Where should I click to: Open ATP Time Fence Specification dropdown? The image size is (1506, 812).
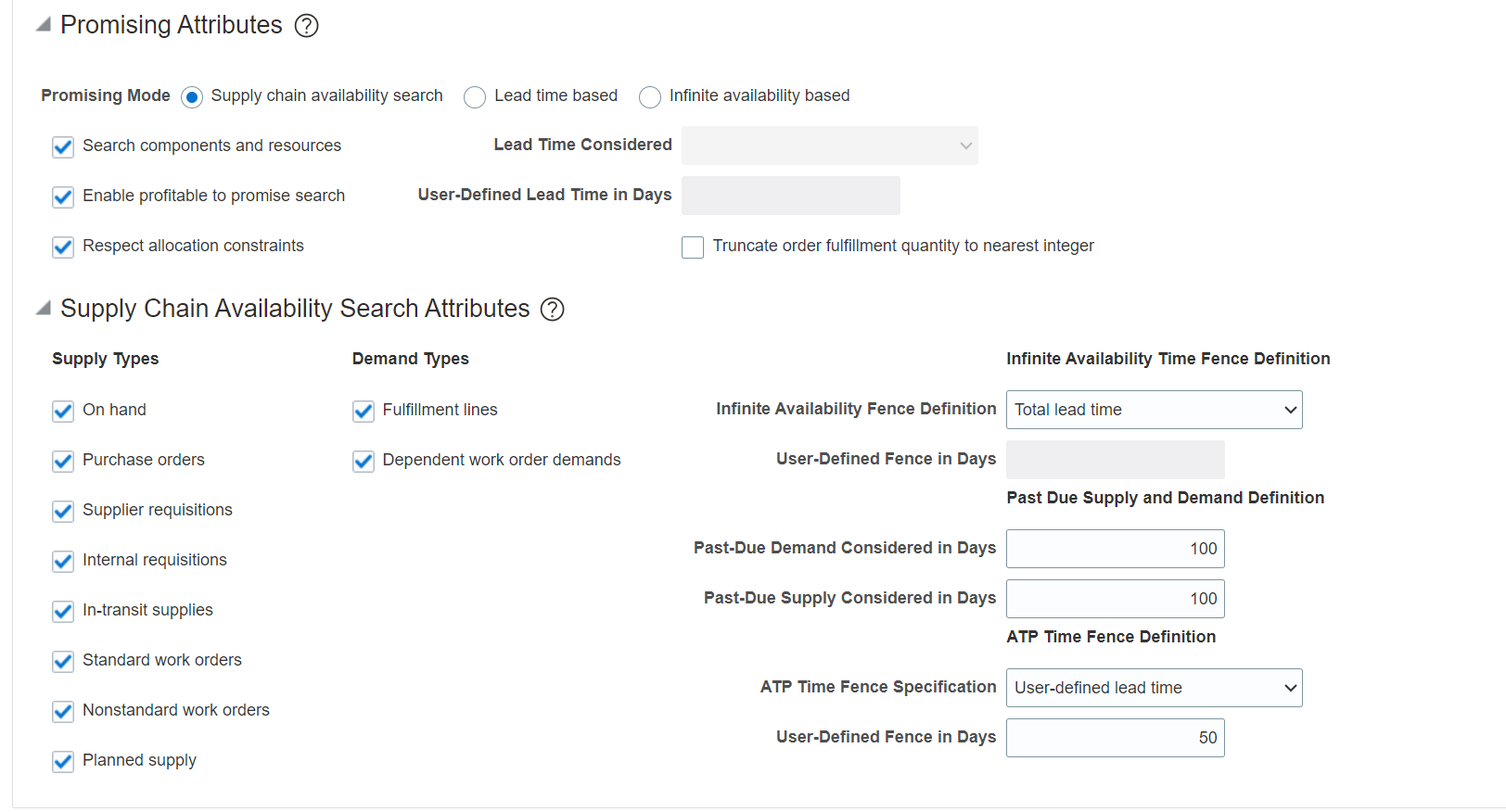pyautogui.click(x=1154, y=688)
